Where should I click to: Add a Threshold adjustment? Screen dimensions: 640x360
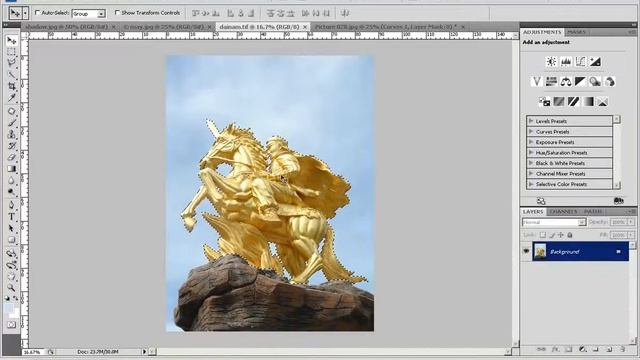(573, 101)
